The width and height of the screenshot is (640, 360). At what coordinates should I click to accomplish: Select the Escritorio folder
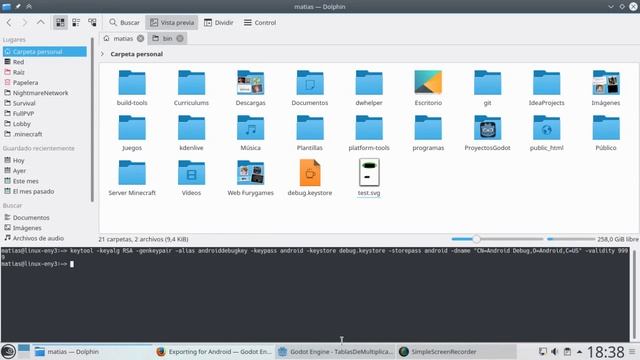[x=428, y=88]
